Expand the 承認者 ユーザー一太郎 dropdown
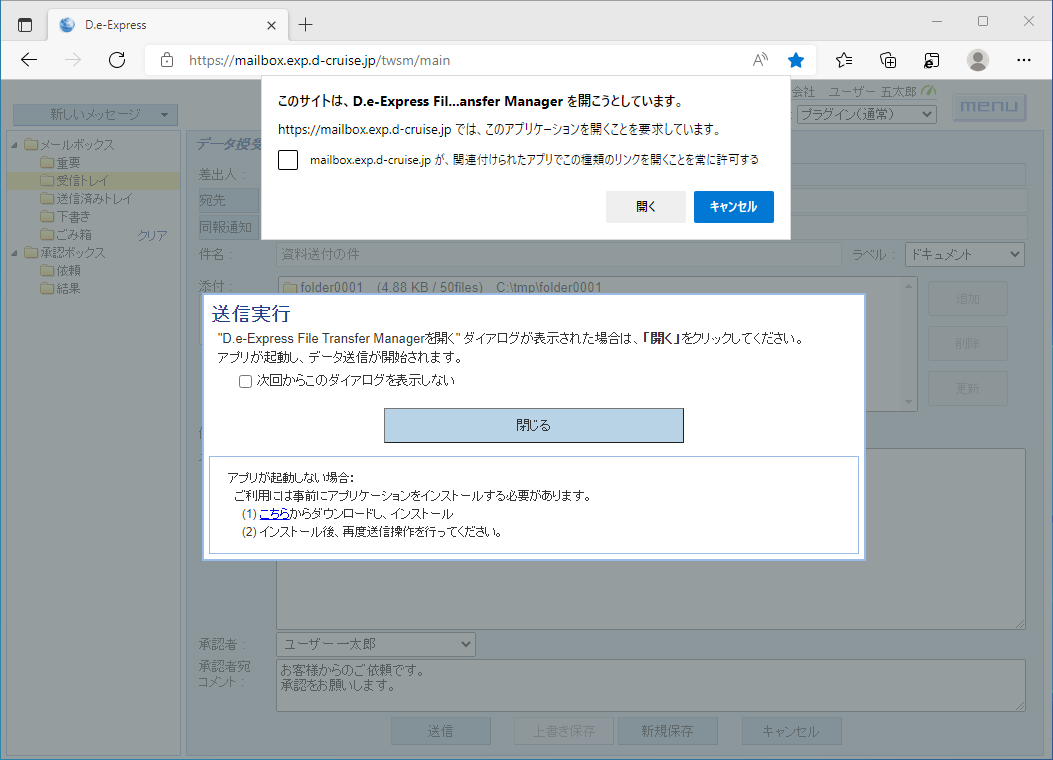Screen dimensions: 1053x760 coord(376,644)
